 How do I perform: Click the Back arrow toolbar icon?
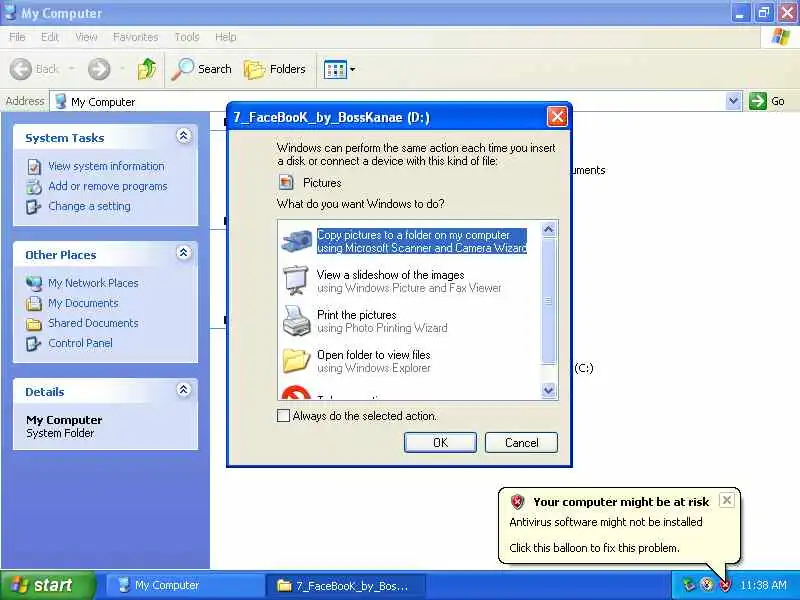(21, 69)
